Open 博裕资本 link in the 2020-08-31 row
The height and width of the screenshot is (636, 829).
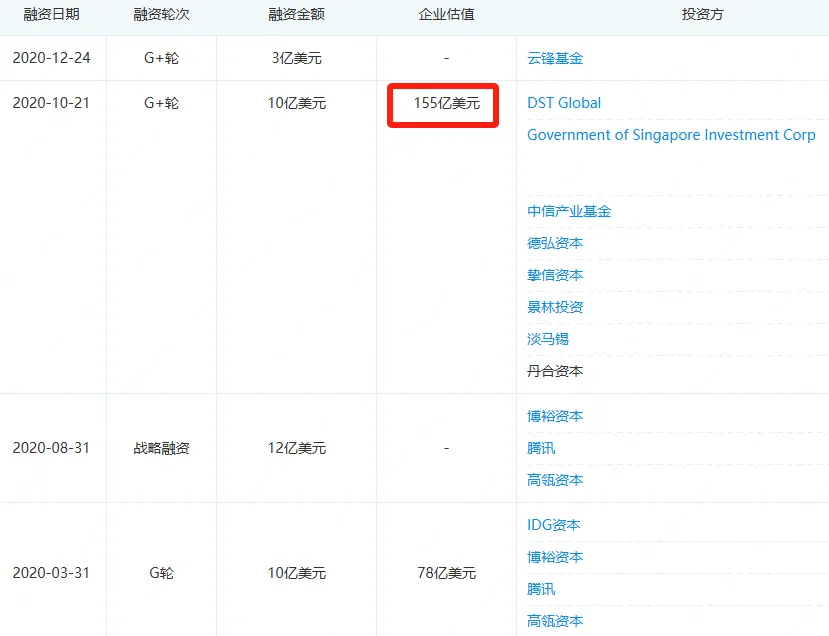[x=555, y=416]
